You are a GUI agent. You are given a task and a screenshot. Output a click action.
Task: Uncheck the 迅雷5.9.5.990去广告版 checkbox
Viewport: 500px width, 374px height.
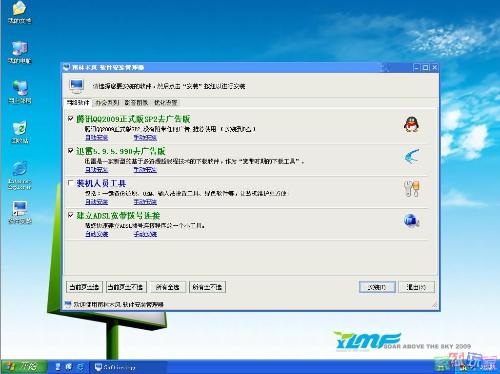pyautogui.click(x=70, y=151)
